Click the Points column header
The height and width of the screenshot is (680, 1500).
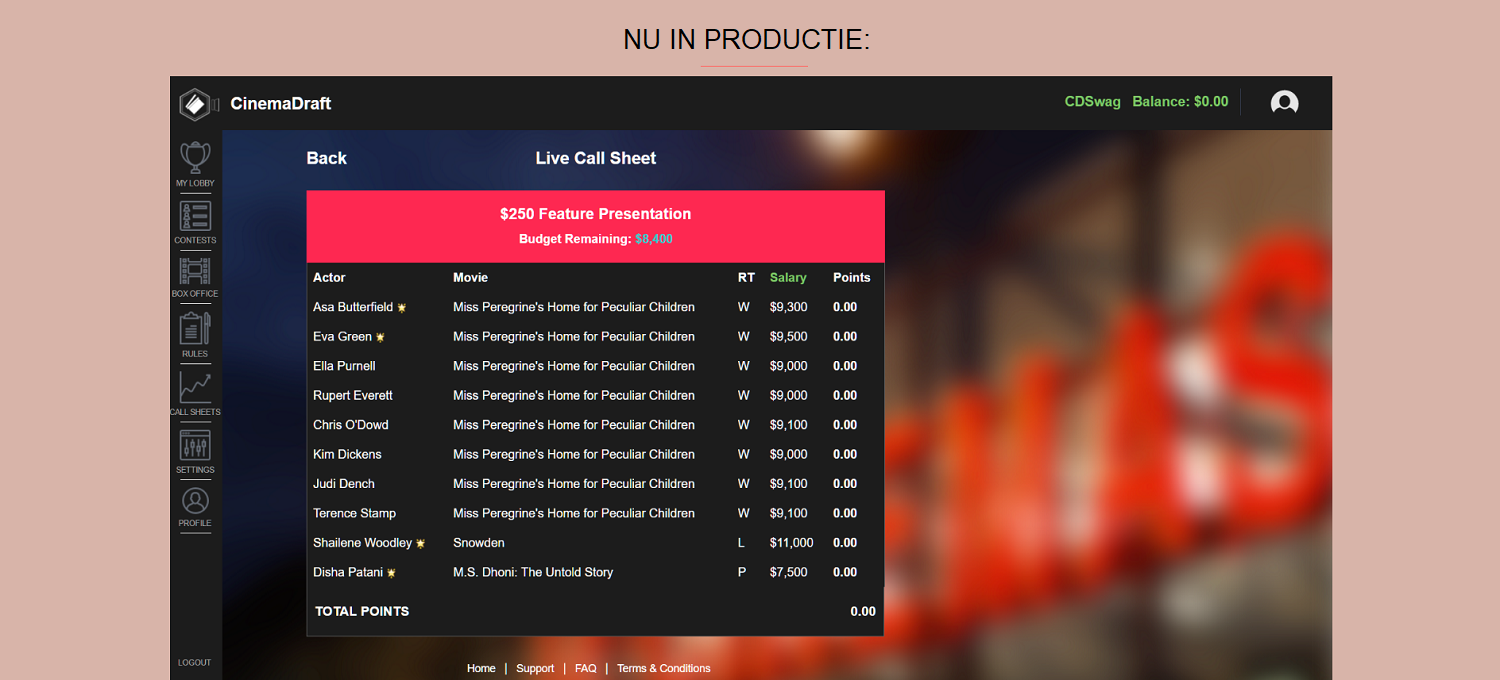tap(852, 277)
